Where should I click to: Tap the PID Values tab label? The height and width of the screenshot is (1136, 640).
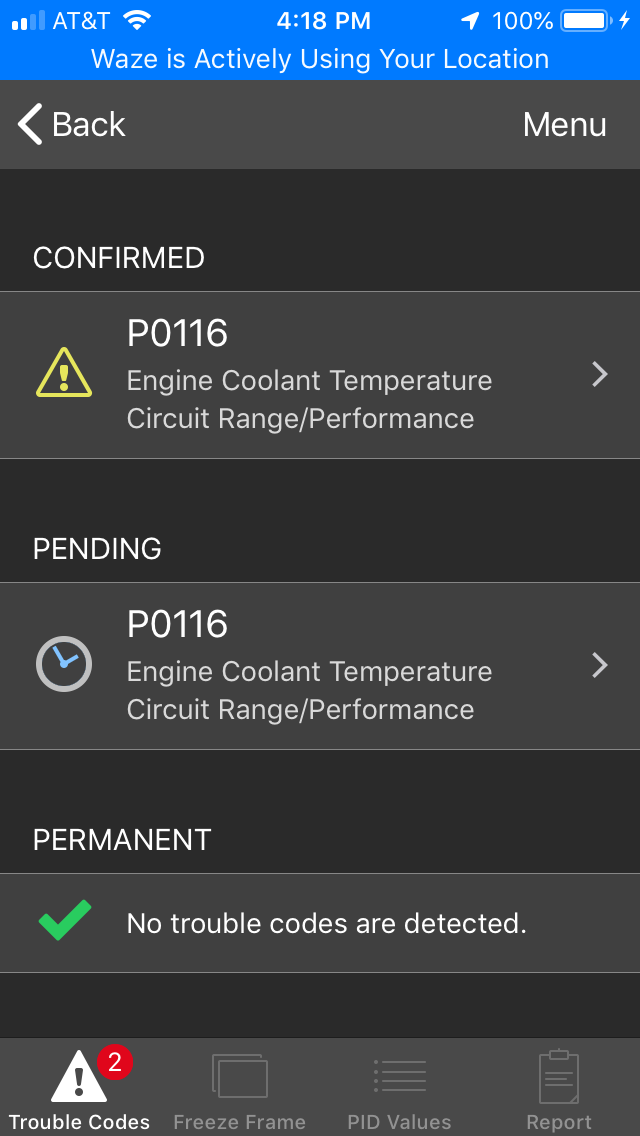pyautogui.click(x=400, y=1122)
